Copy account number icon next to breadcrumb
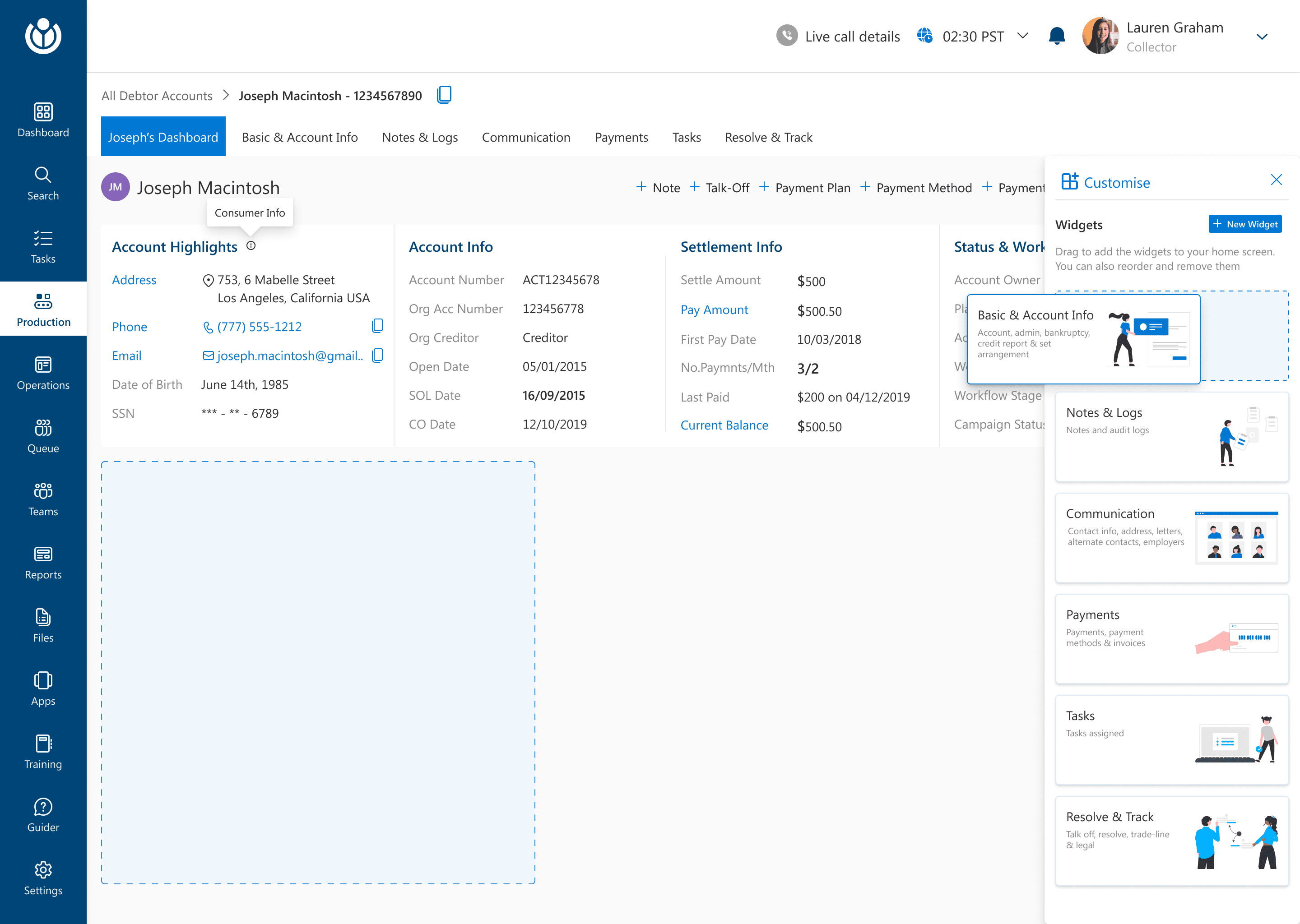The image size is (1300, 924). click(x=444, y=94)
